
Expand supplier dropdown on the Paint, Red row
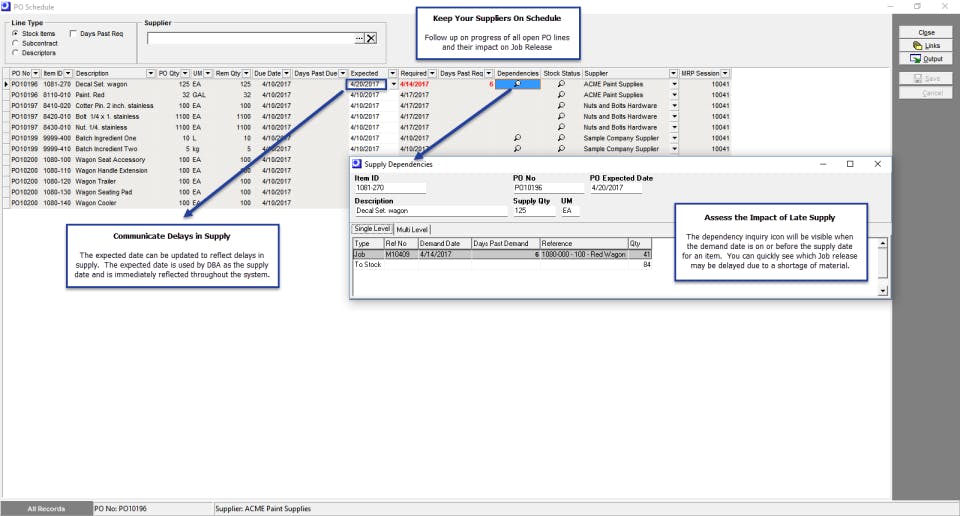674,95
